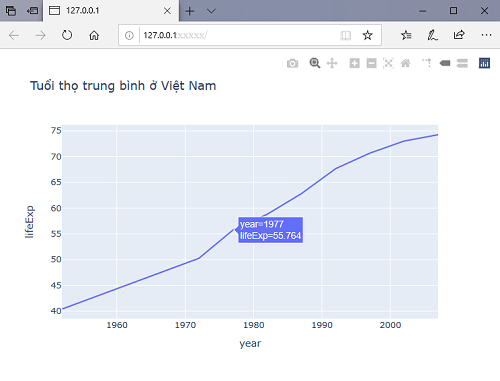The width and height of the screenshot is (500, 381).
Task: Open a new tab with plus button
Action: [190, 11]
